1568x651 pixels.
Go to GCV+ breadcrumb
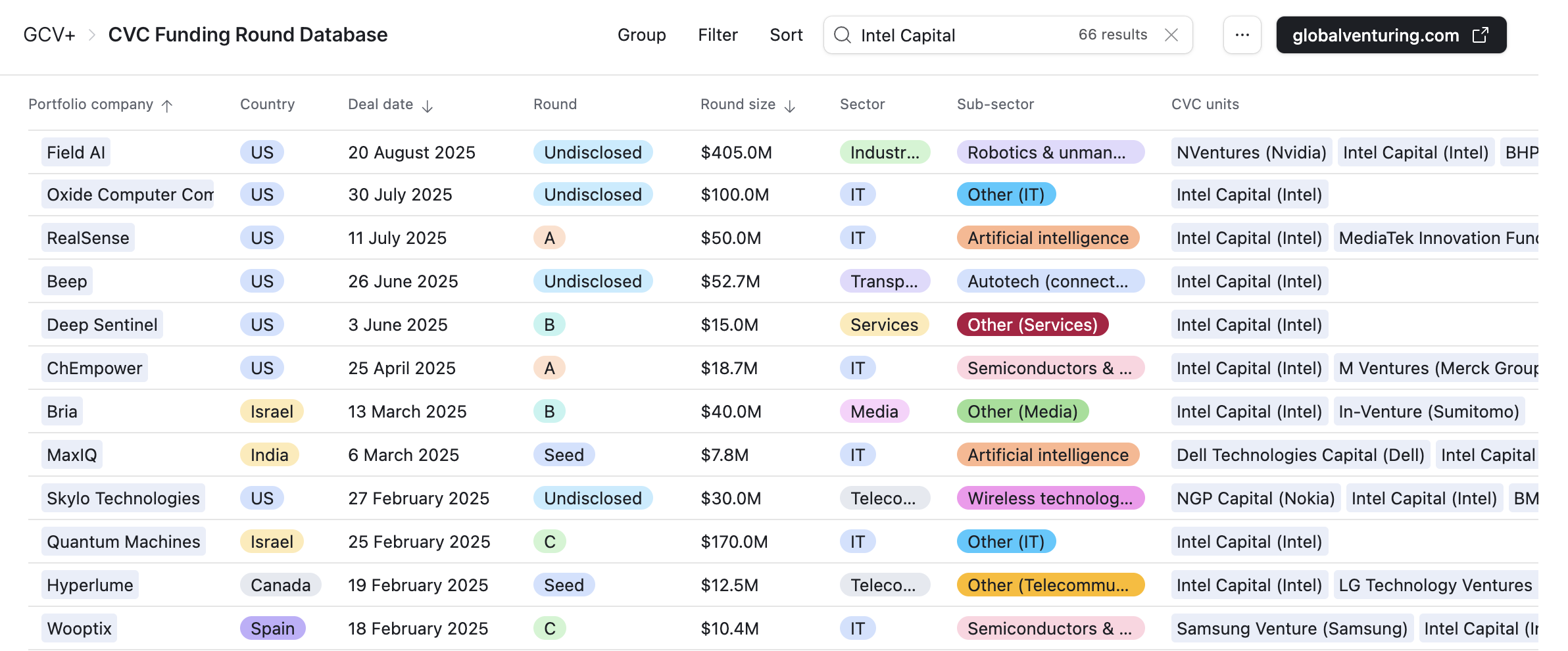coord(49,35)
